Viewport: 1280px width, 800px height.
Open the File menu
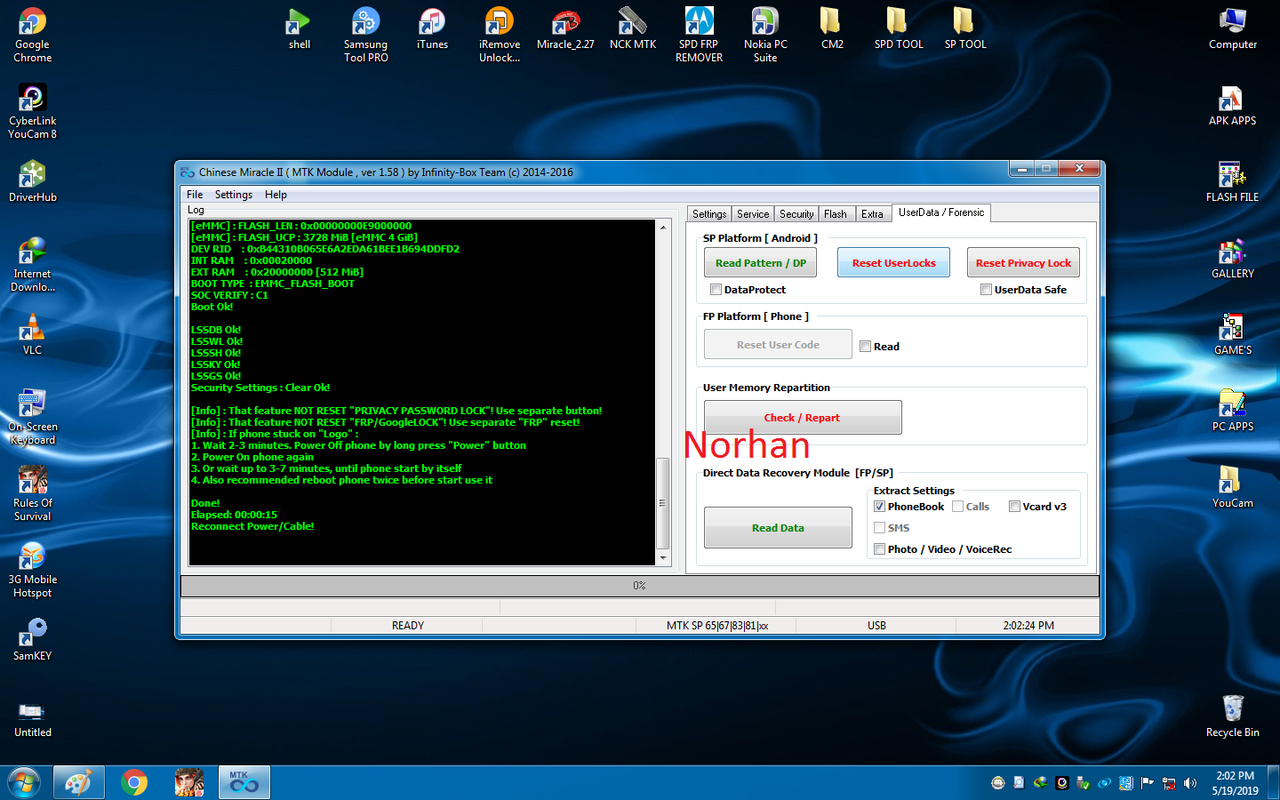194,195
